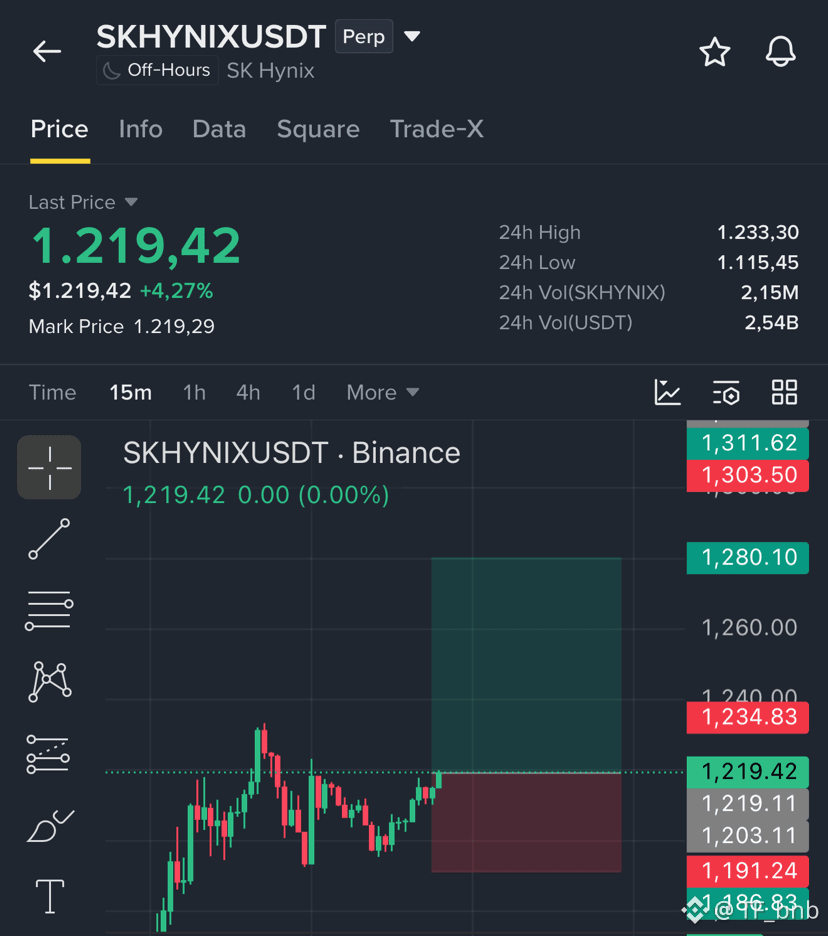The image size is (828, 936).
Task: Click the Mark Price 1.219,29 value
Action: (174, 327)
